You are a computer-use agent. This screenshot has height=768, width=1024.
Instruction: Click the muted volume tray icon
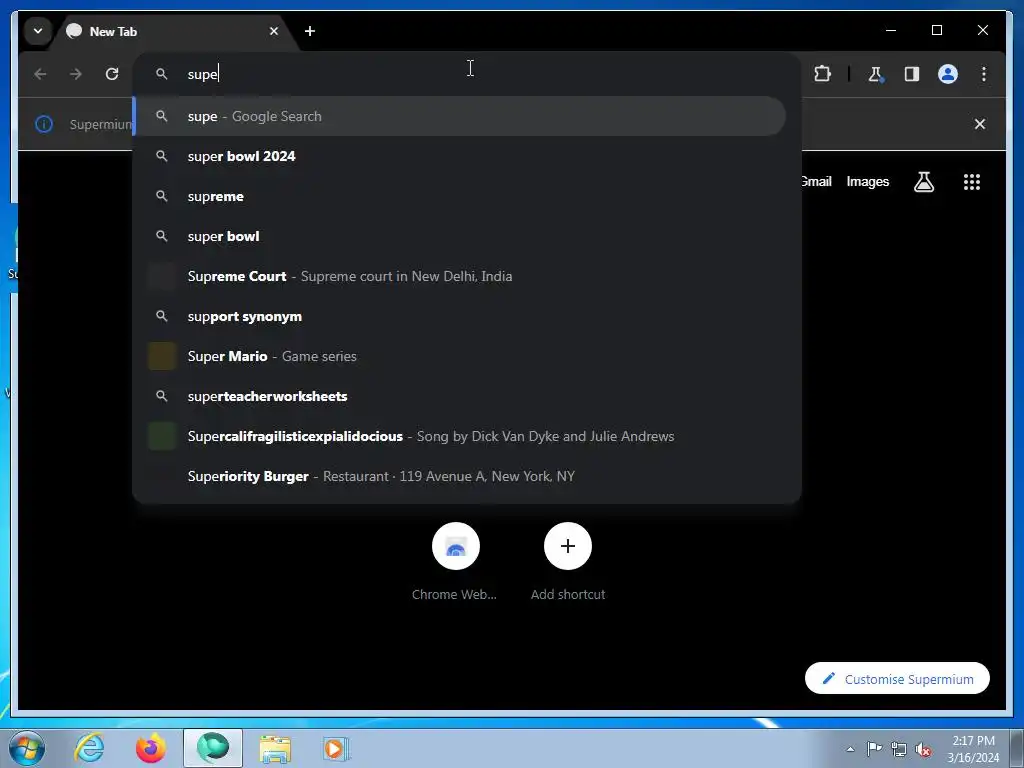point(923,750)
